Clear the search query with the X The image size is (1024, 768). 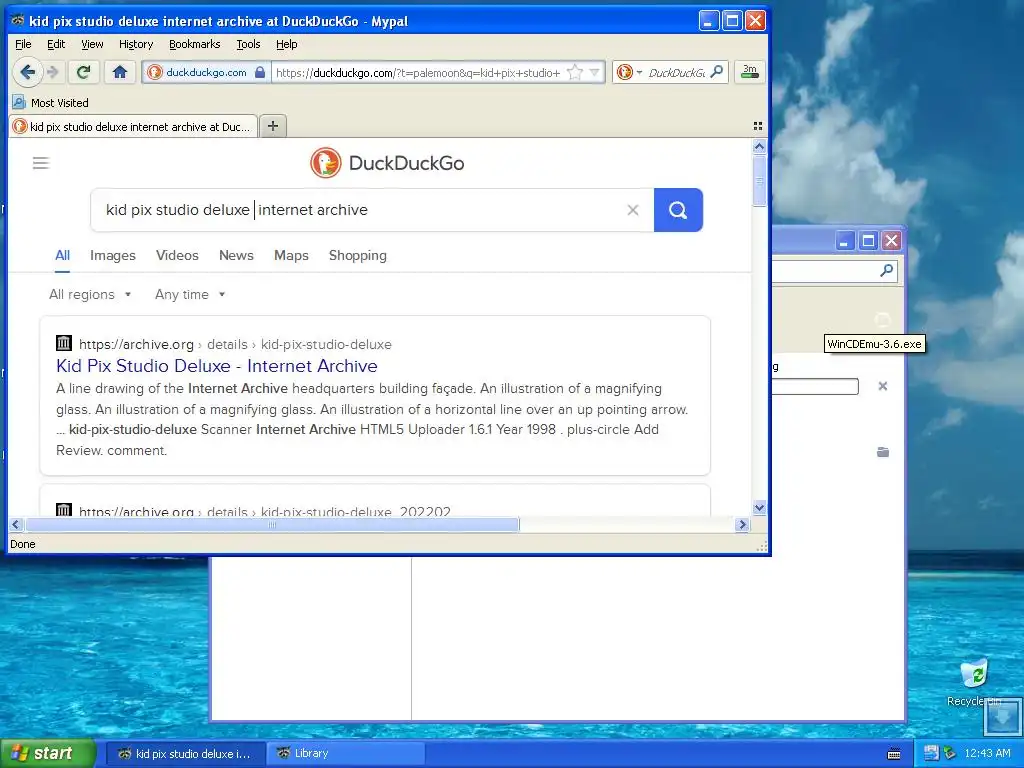tap(633, 210)
